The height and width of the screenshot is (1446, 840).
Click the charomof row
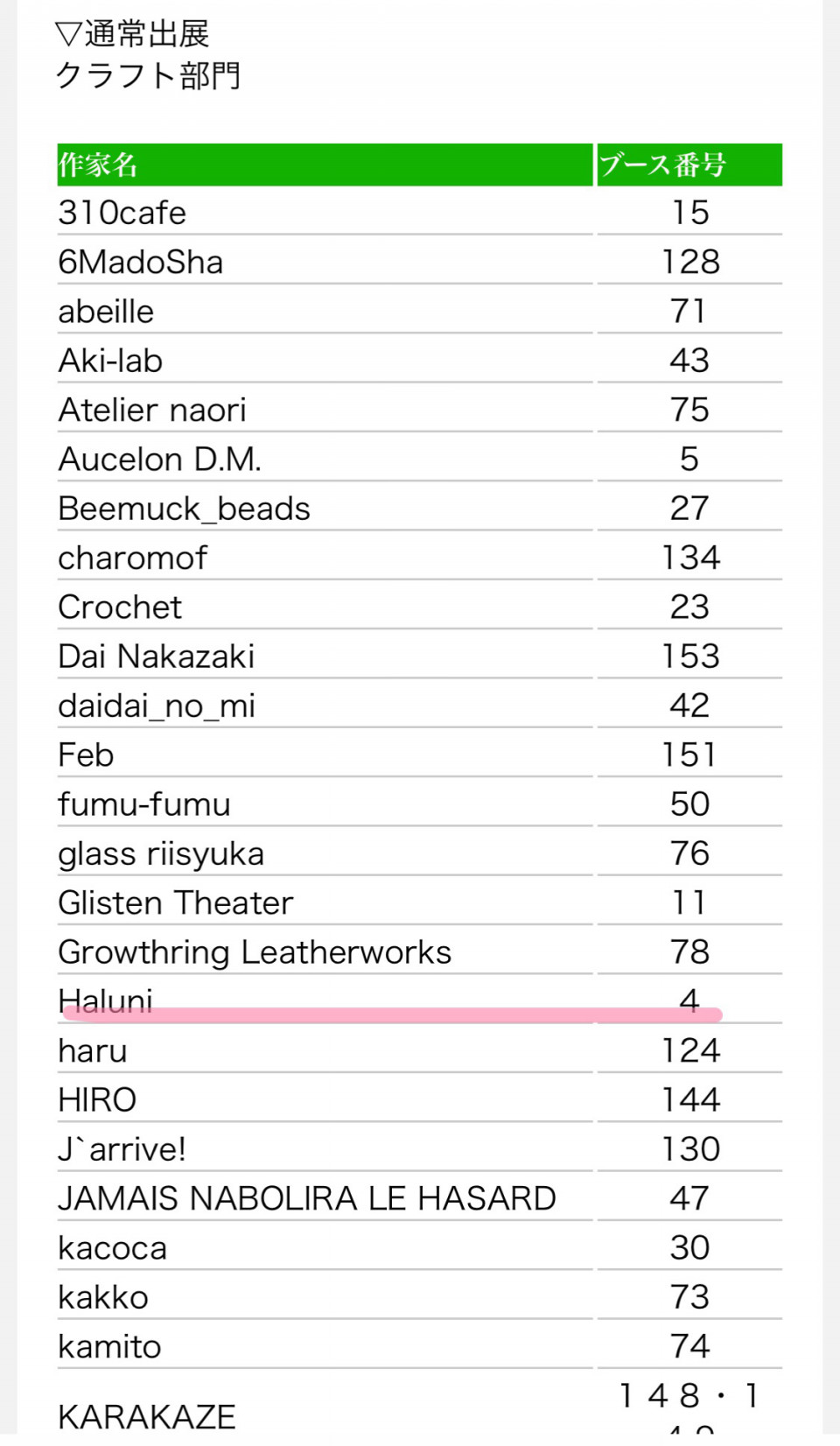[133, 558]
